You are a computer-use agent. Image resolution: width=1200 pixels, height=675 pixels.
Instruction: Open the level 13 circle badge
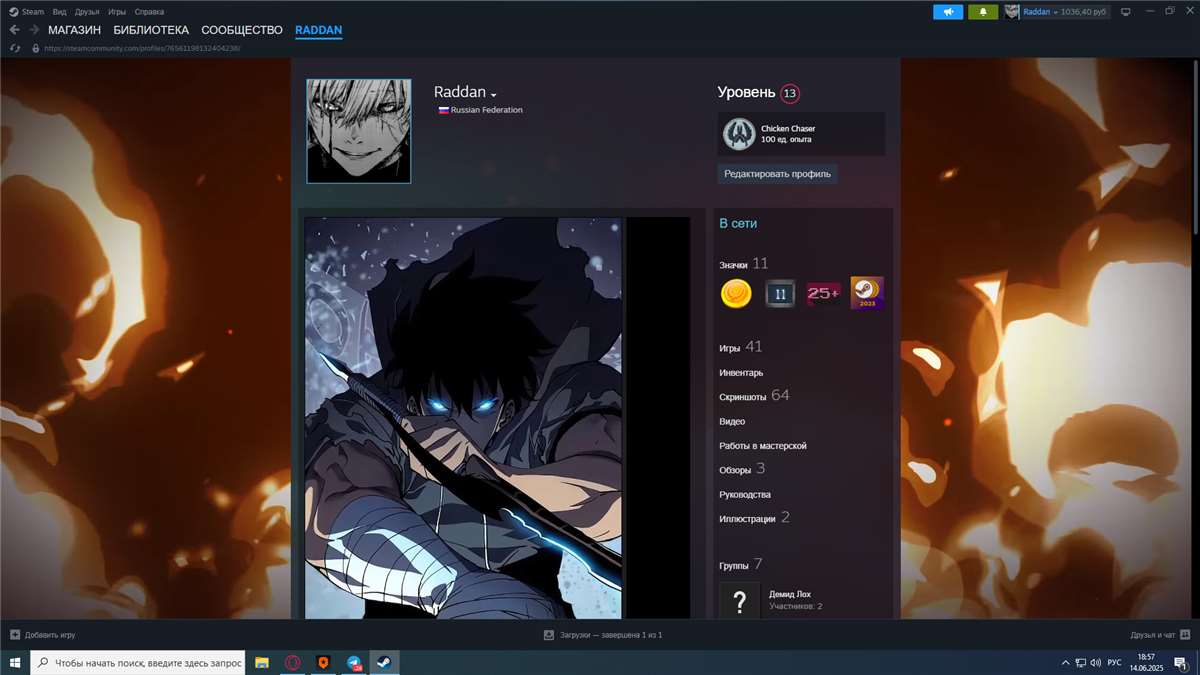pos(790,93)
